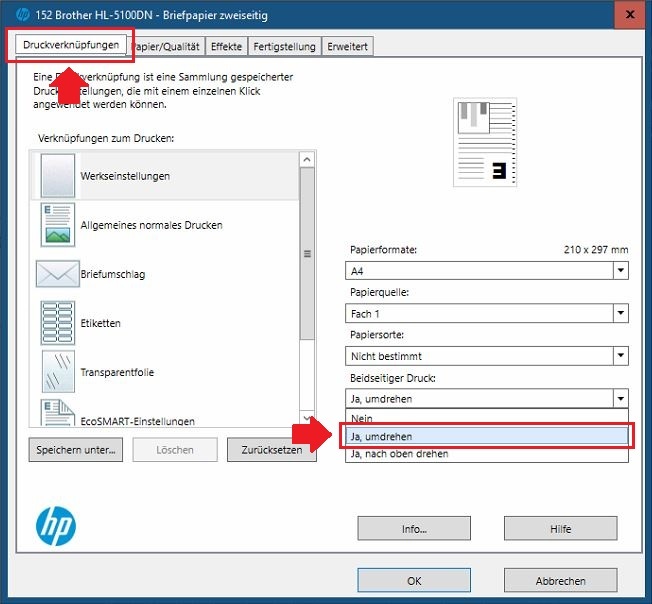Click the Hilfe button

tap(561, 528)
